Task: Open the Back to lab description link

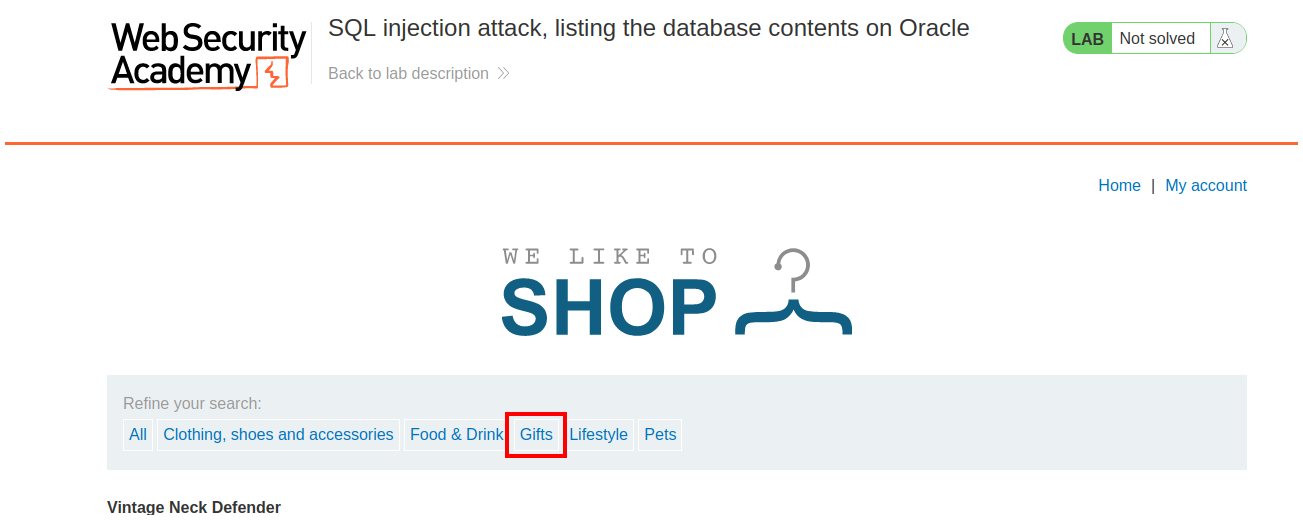Action: click(x=408, y=74)
